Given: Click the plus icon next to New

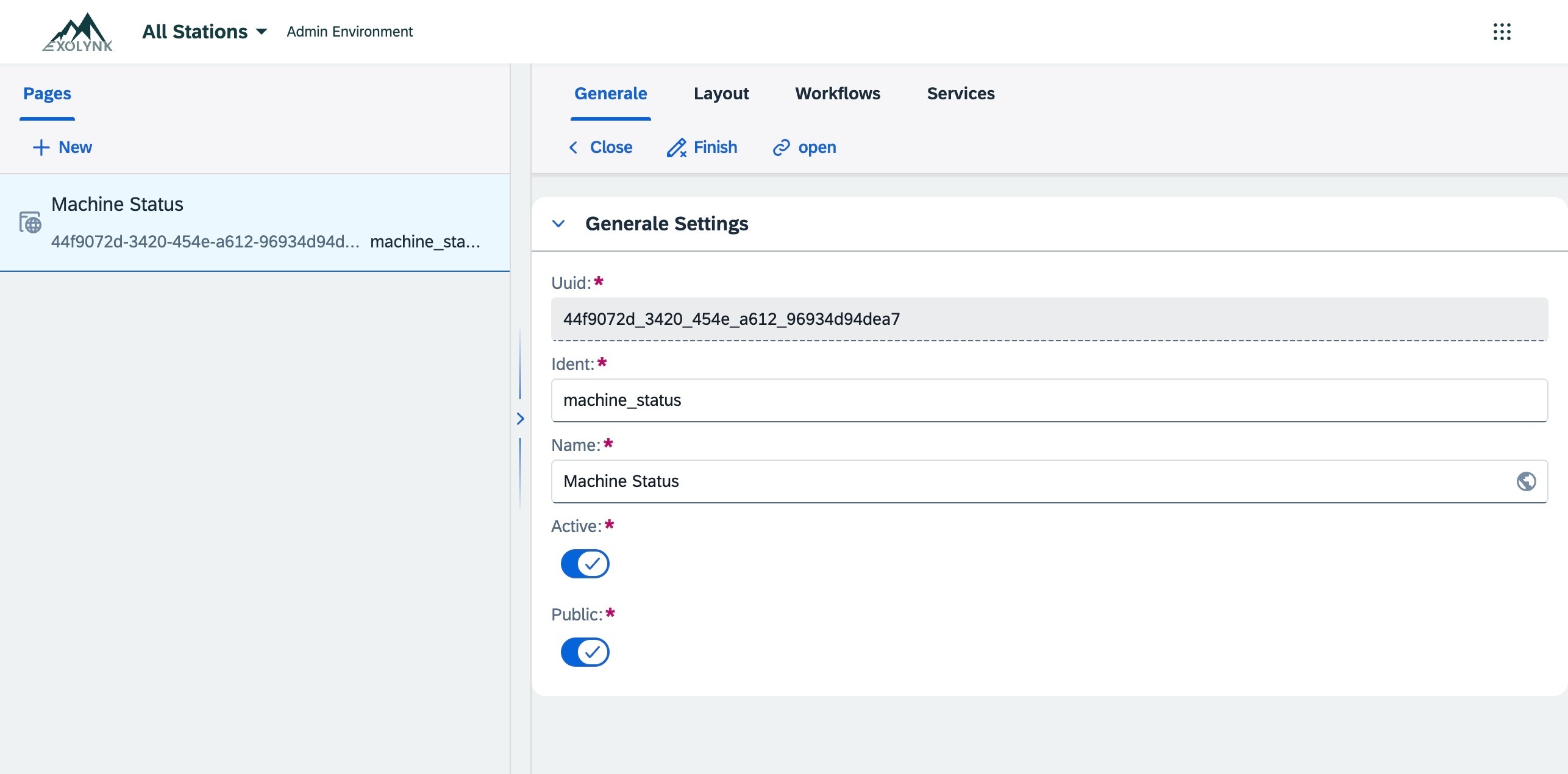Looking at the screenshot, I should (x=41, y=147).
